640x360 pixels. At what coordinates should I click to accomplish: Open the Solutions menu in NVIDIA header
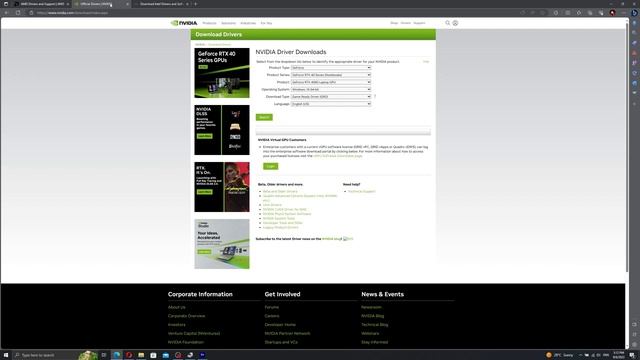click(x=229, y=23)
